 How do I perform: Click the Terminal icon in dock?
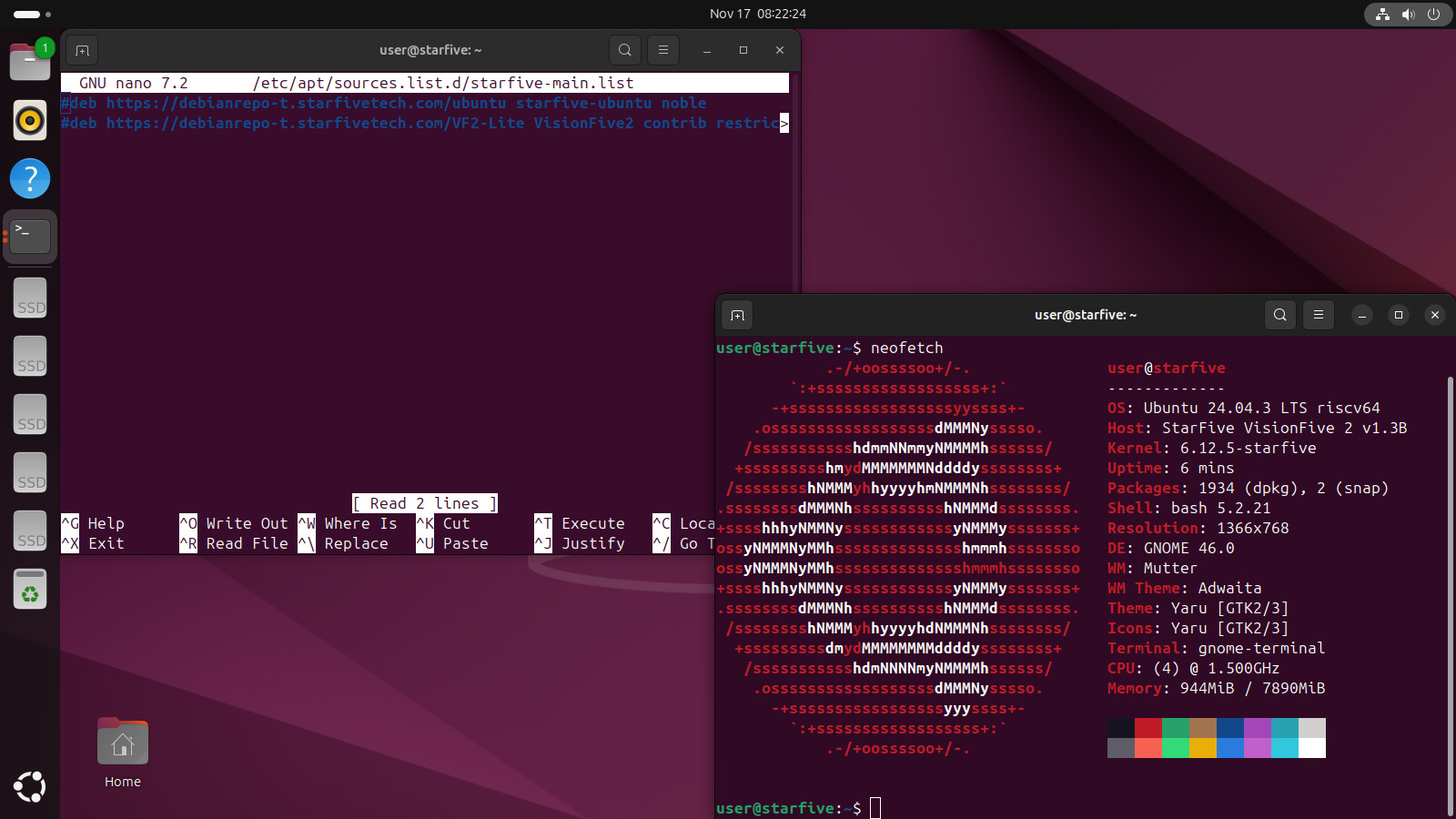30,237
